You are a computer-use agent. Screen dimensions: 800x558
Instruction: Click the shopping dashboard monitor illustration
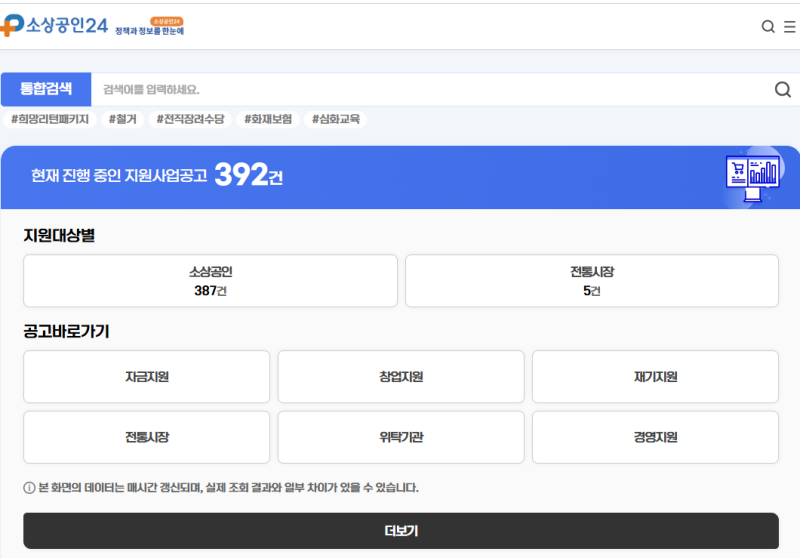[x=753, y=178]
